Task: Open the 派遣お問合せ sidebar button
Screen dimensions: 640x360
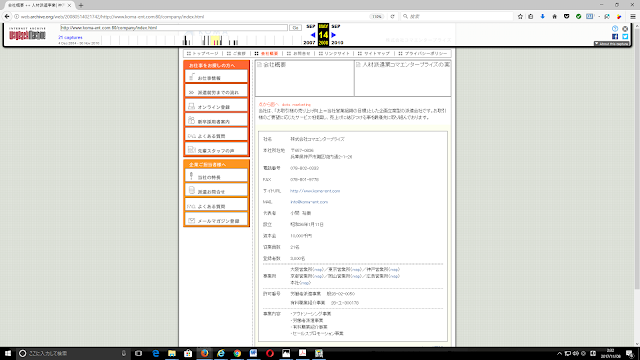Action: coord(216,191)
